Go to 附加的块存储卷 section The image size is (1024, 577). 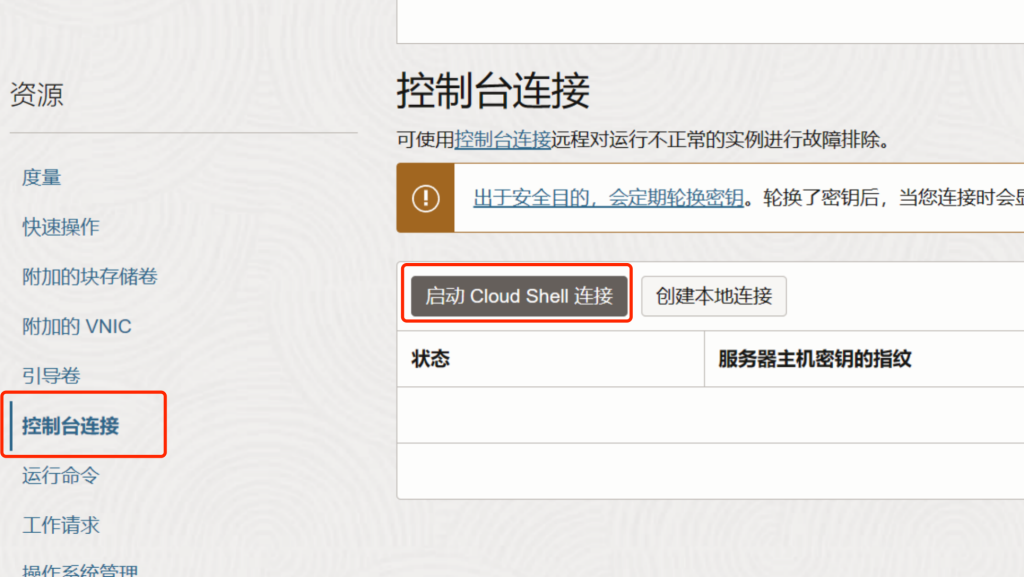(90, 276)
